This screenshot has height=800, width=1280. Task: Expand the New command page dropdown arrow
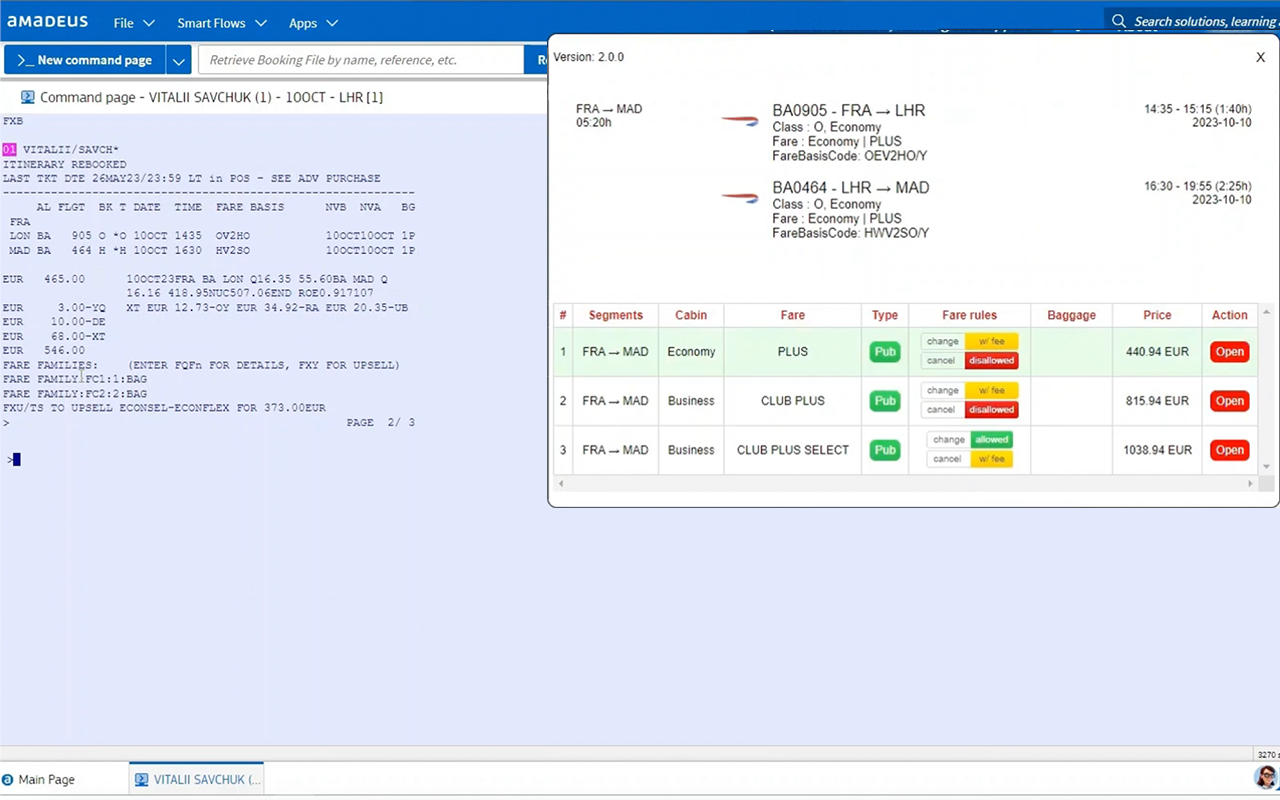(x=179, y=60)
